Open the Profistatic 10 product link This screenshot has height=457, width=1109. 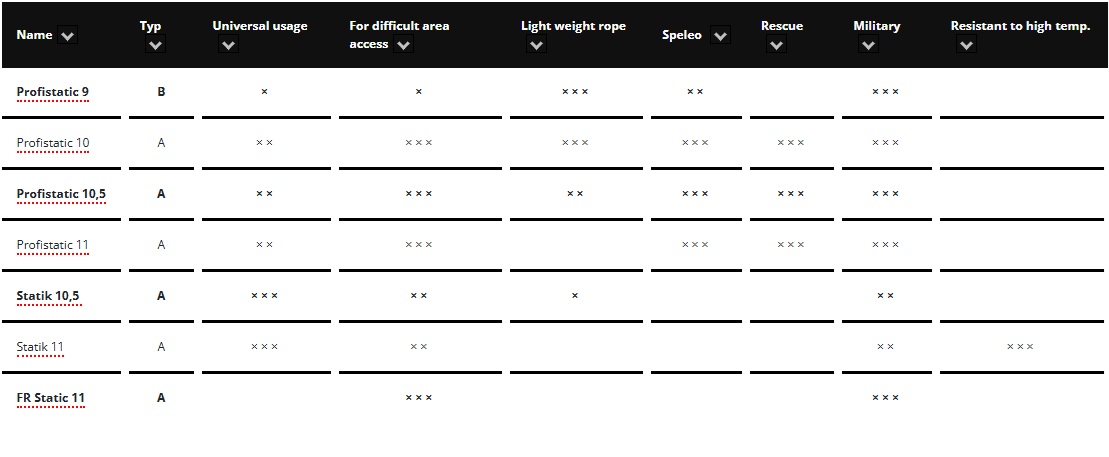coord(53,143)
